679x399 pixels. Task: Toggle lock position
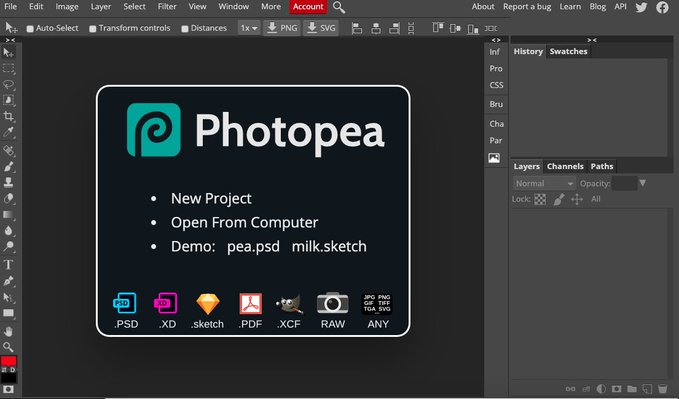tap(577, 199)
